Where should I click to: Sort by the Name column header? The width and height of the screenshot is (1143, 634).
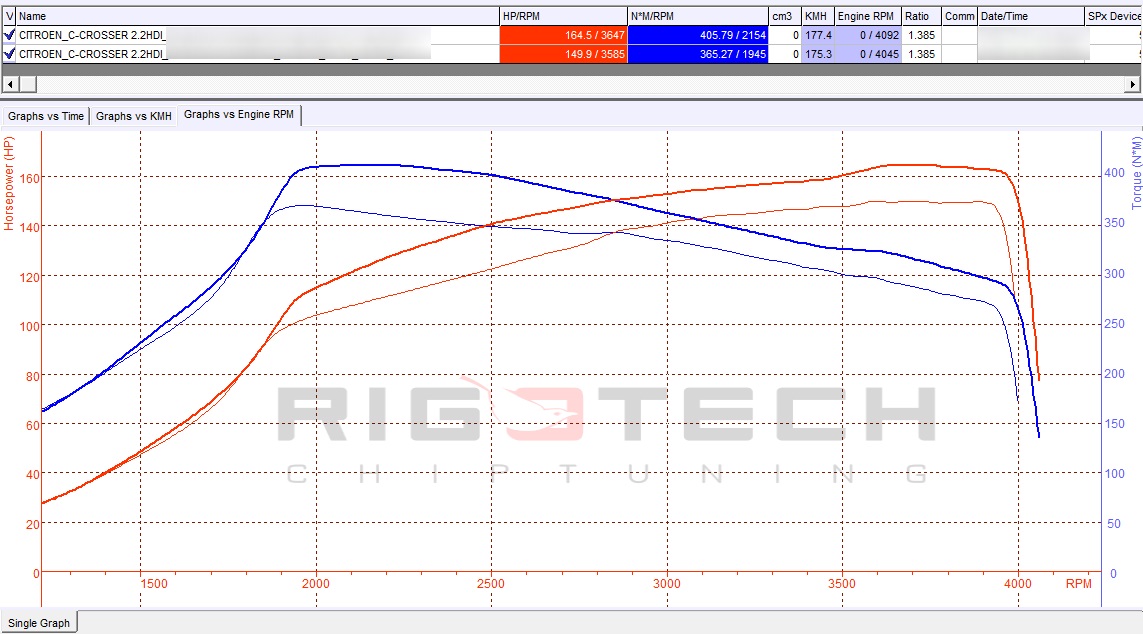pos(257,16)
